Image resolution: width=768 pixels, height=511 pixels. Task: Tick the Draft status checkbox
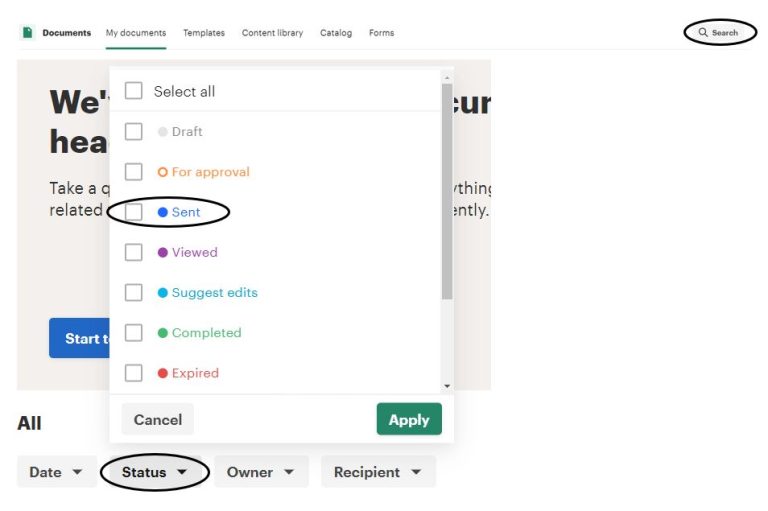click(x=134, y=132)
